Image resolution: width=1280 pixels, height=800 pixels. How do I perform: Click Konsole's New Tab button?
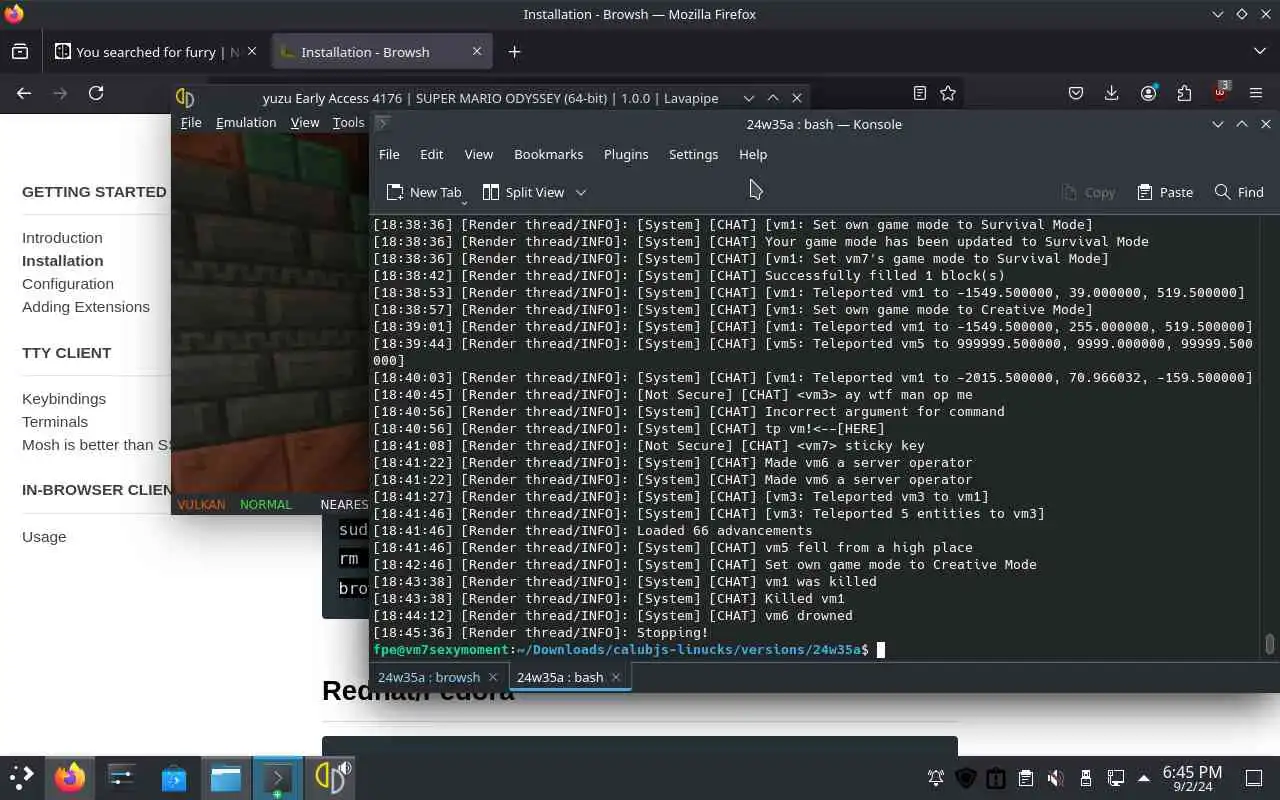click(424, 192)
